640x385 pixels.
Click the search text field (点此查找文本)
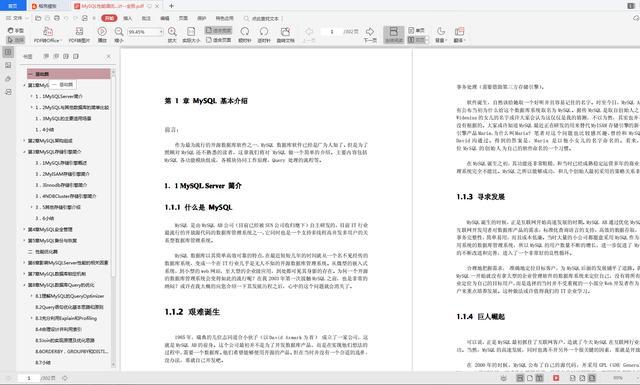coord(263,18)
